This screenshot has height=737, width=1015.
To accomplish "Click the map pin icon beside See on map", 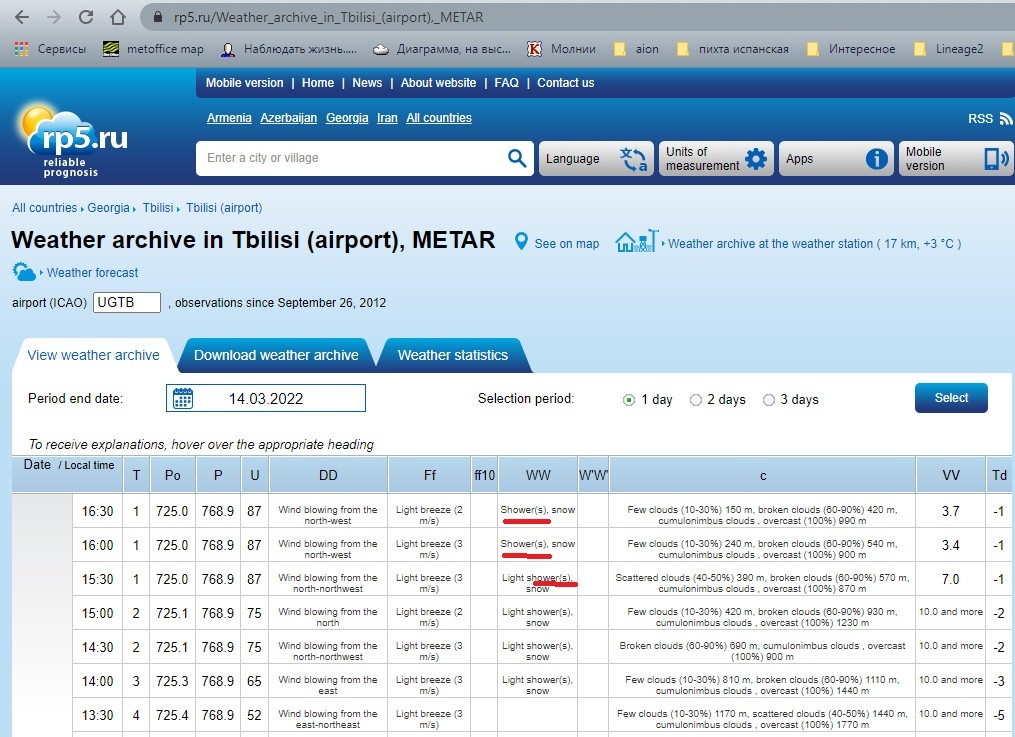I will (x=521, y=242).
